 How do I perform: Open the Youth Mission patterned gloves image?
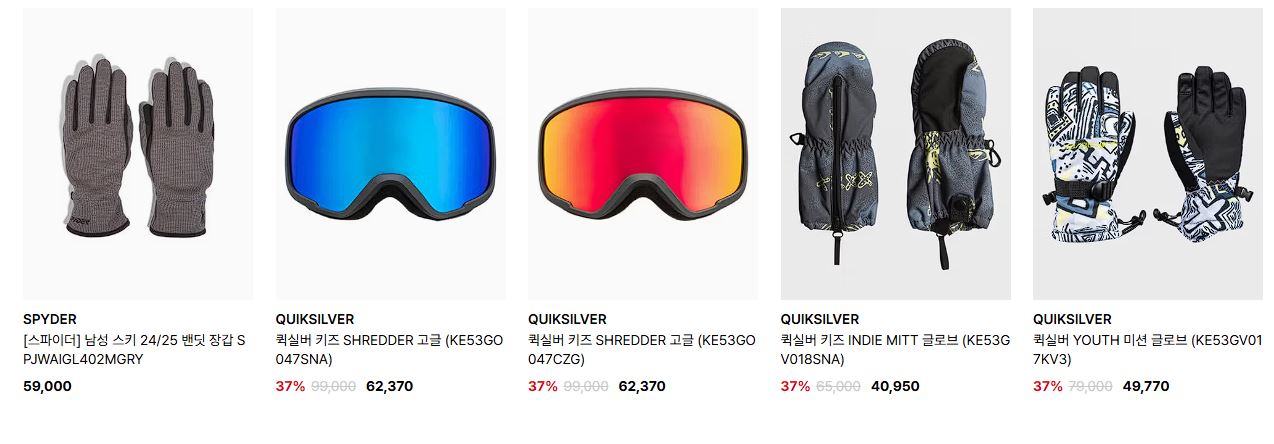click(x=1148, y=154)
